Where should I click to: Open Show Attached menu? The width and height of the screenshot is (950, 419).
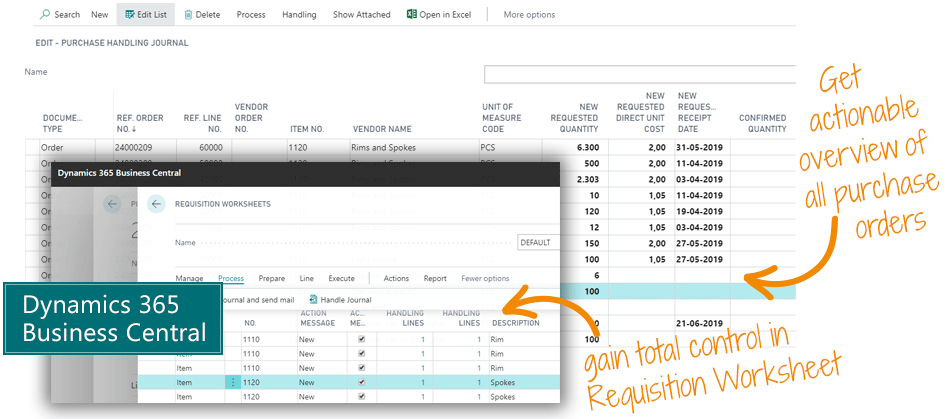coord(362,15)
